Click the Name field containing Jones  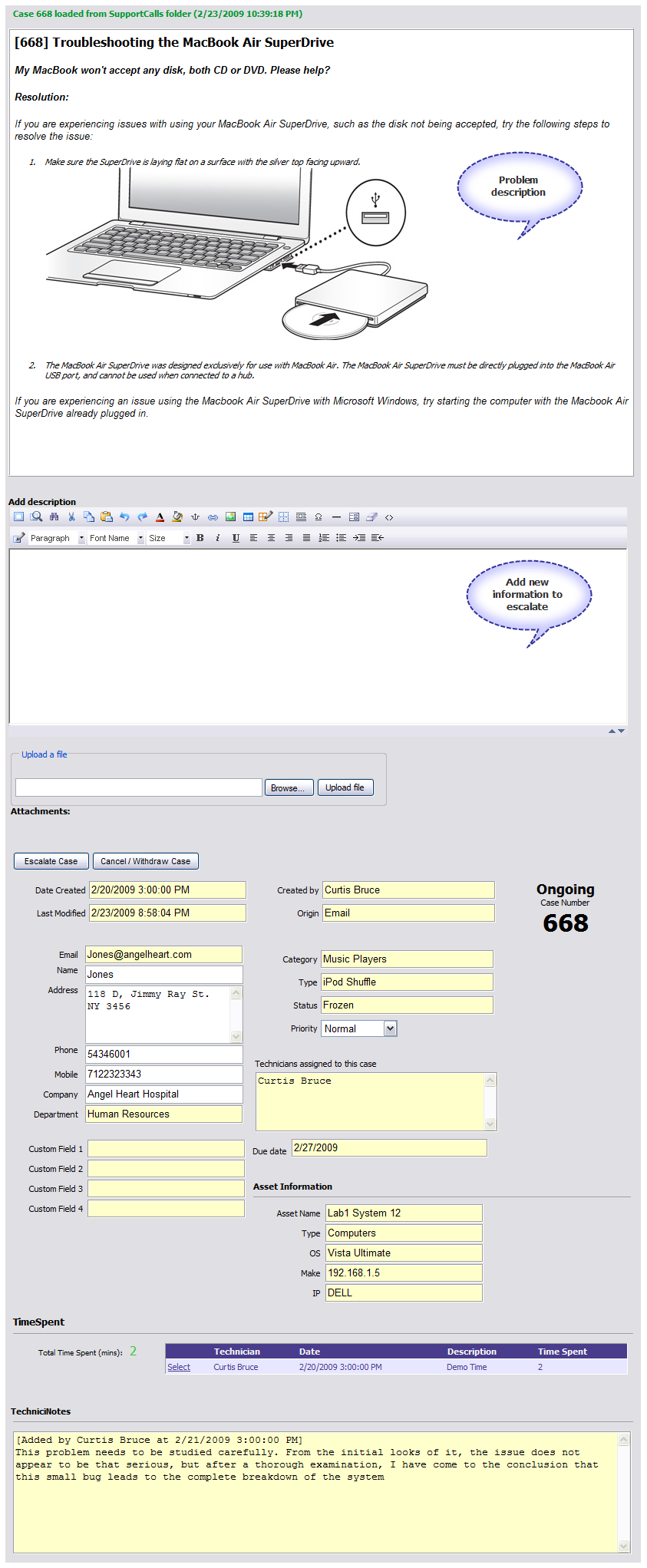pyautogui.click(x=164, y=975)
